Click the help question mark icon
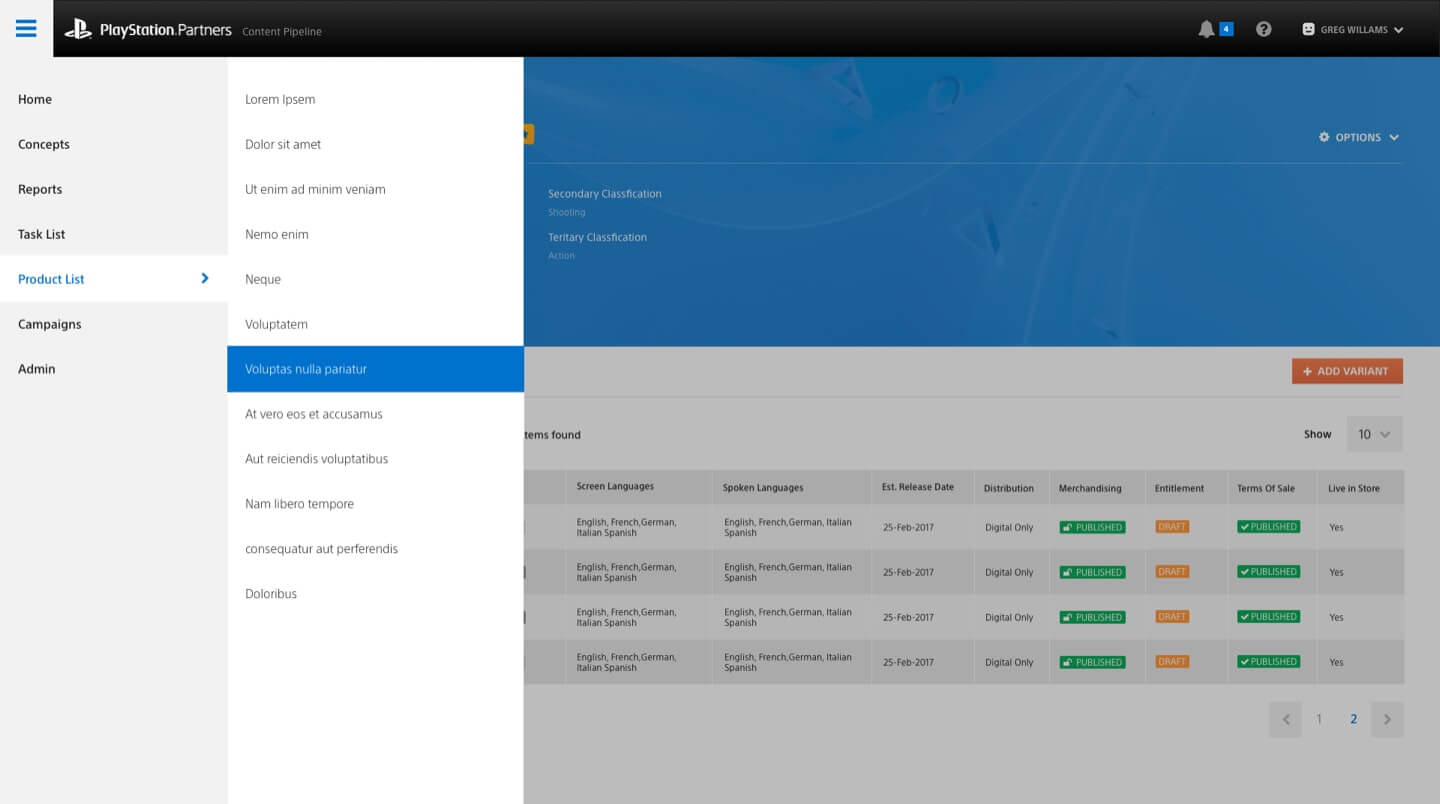 click(1264, 30)
